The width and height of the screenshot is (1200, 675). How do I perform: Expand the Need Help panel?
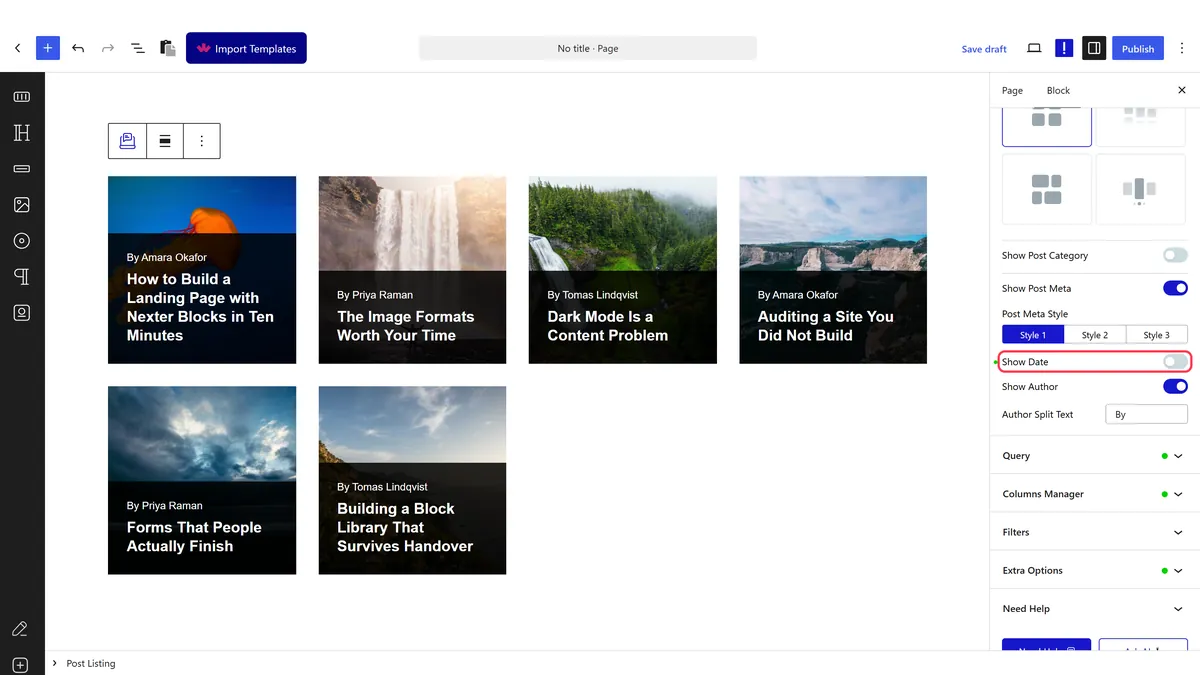1094,608
